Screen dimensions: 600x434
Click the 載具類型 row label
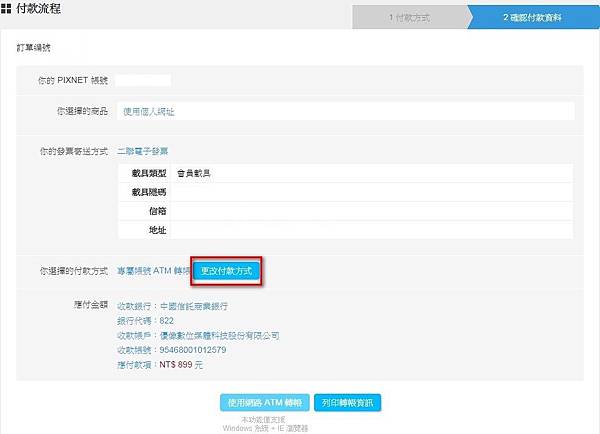click(x=149, y=173)
